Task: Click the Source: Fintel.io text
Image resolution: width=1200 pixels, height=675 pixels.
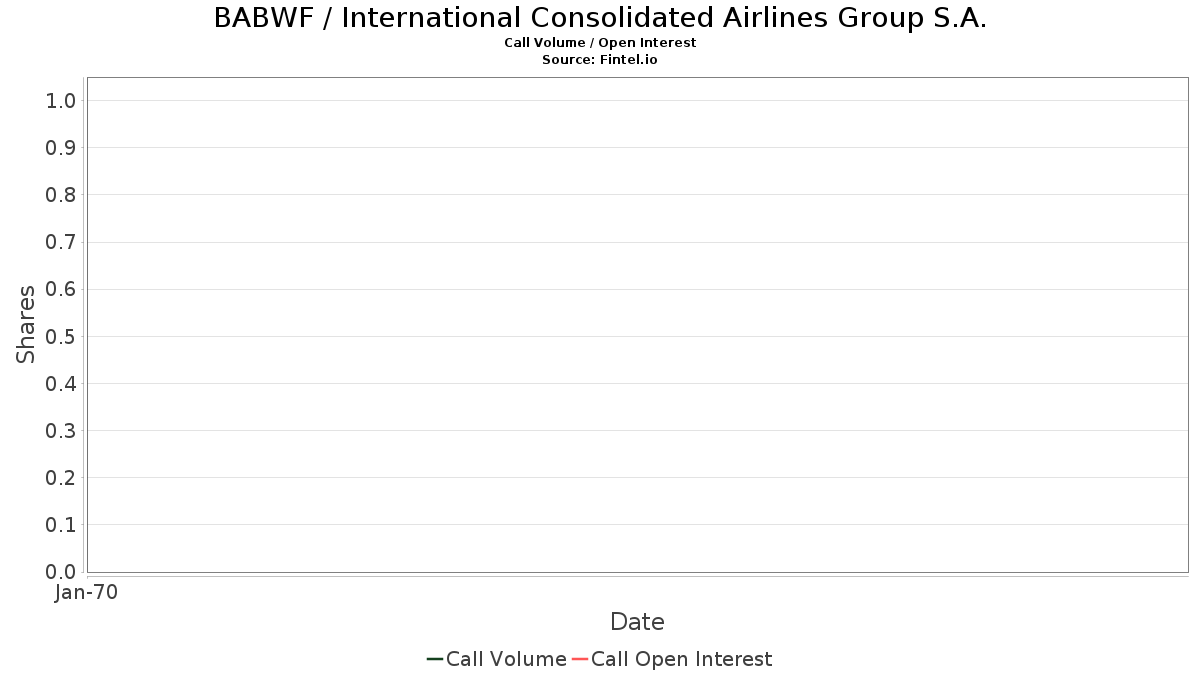Action: coord(600,59)
